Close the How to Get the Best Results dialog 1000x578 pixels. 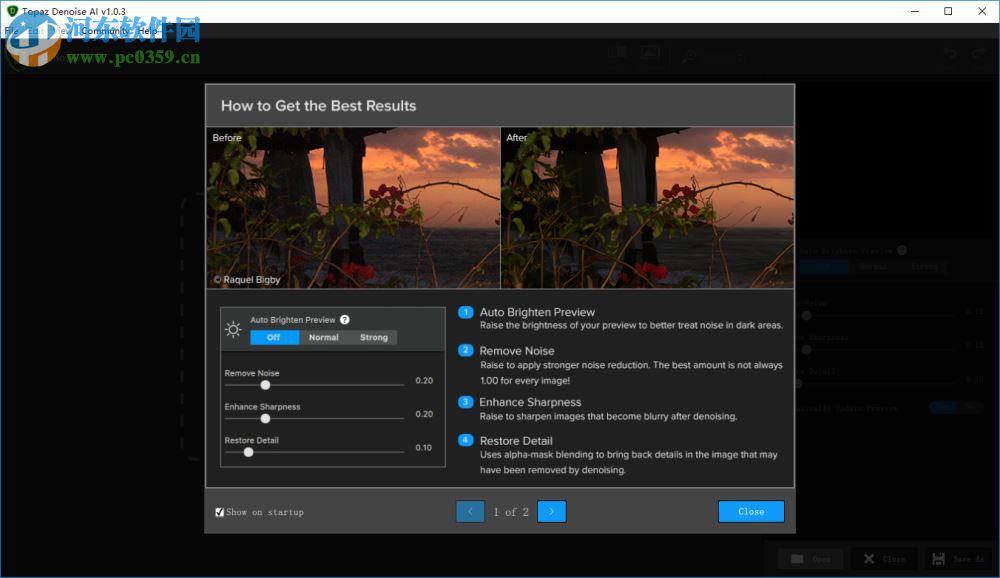pos(750,512)
